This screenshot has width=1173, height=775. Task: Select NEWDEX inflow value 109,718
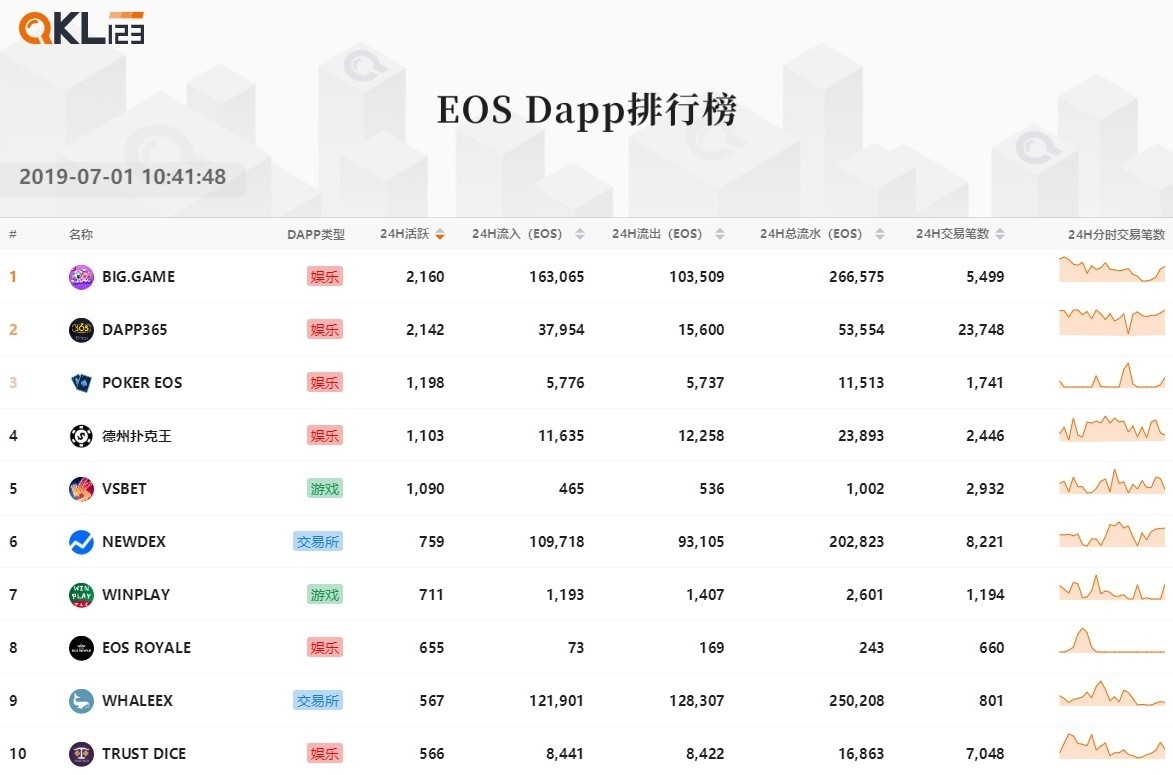(557, 542)
